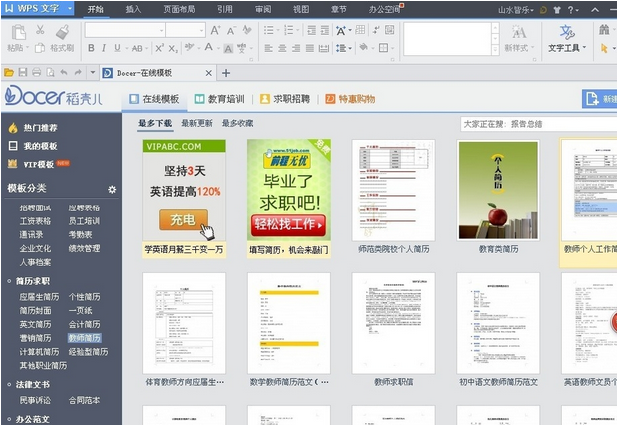Toggle bold formatting
Viewport: 619px width, 425px height.
click(x=91, y=48)
